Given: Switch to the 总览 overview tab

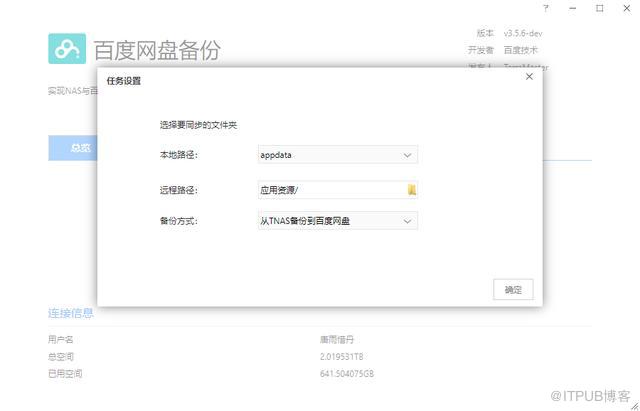Looking at the screenshot, I should (x=73, y=148).
